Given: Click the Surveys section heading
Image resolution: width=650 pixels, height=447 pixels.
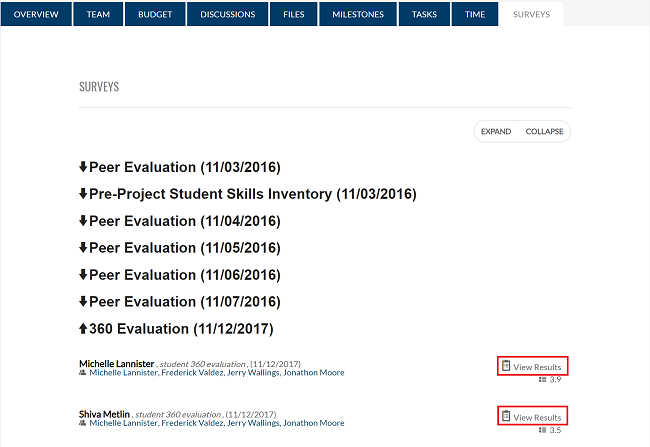Looking at the screenshot, I should coord(99,87).
